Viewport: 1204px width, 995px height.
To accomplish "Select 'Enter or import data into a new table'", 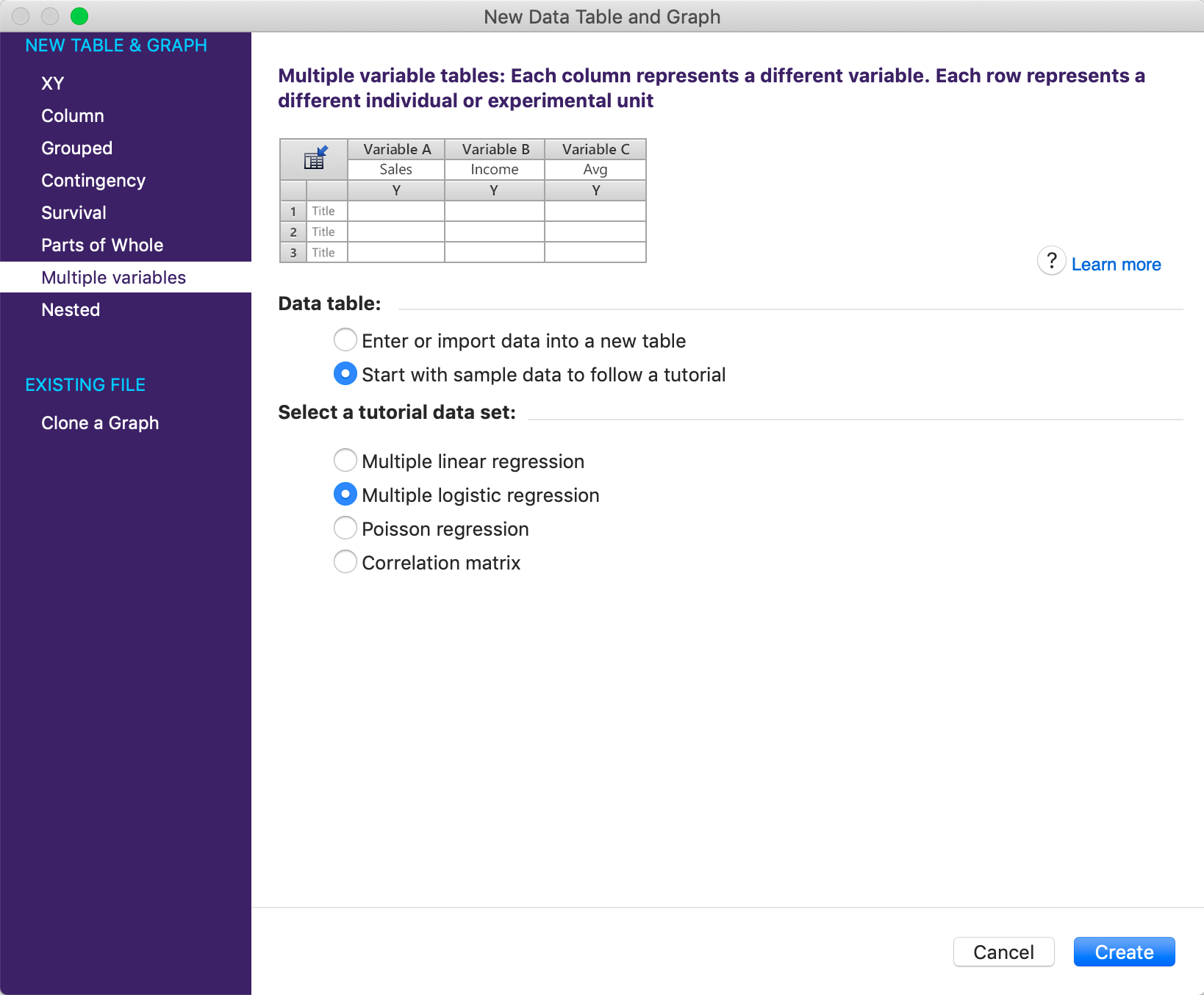I will tap(345, 340).
